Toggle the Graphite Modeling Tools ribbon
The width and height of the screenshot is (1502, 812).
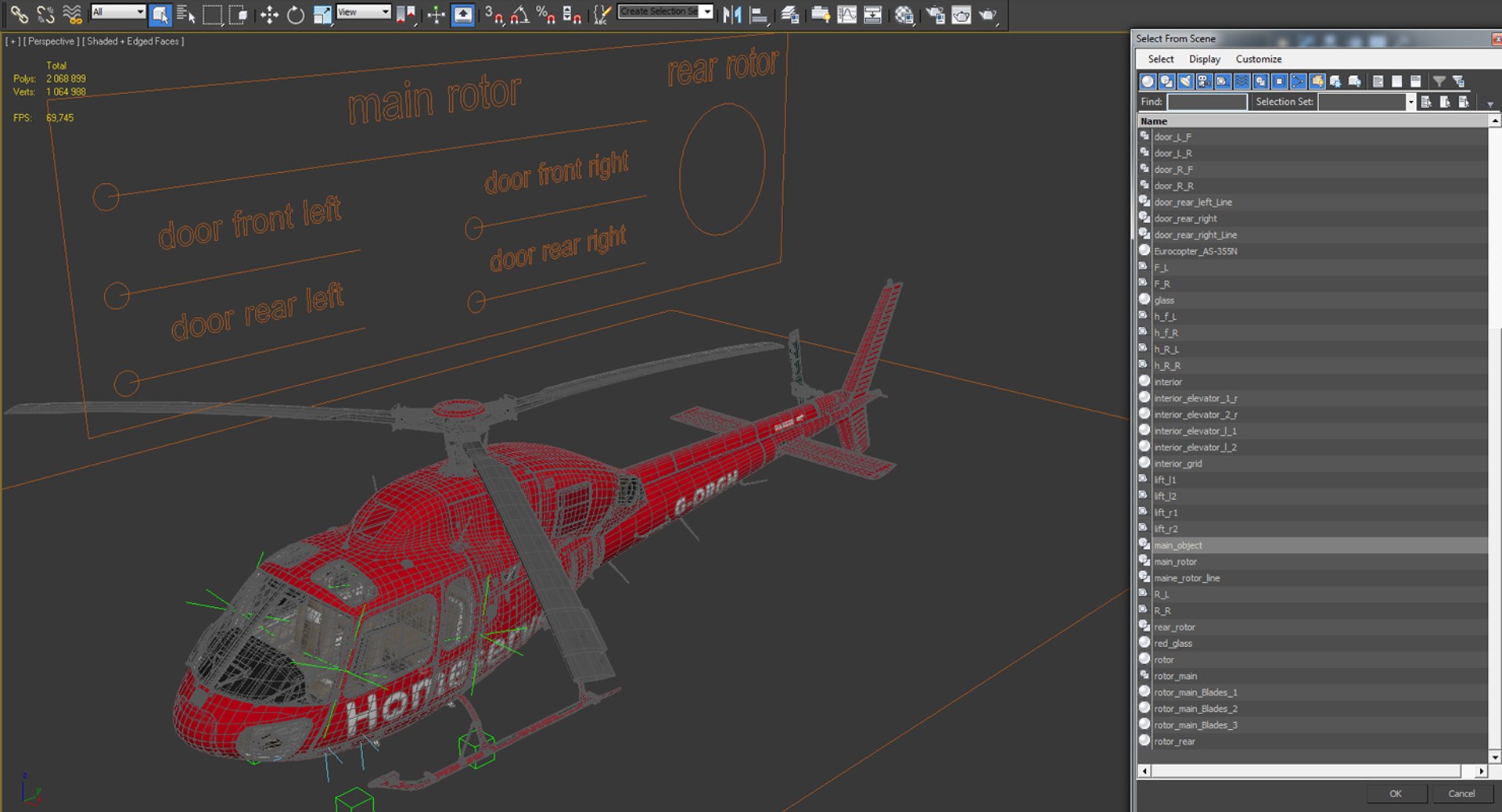point(821,14)
